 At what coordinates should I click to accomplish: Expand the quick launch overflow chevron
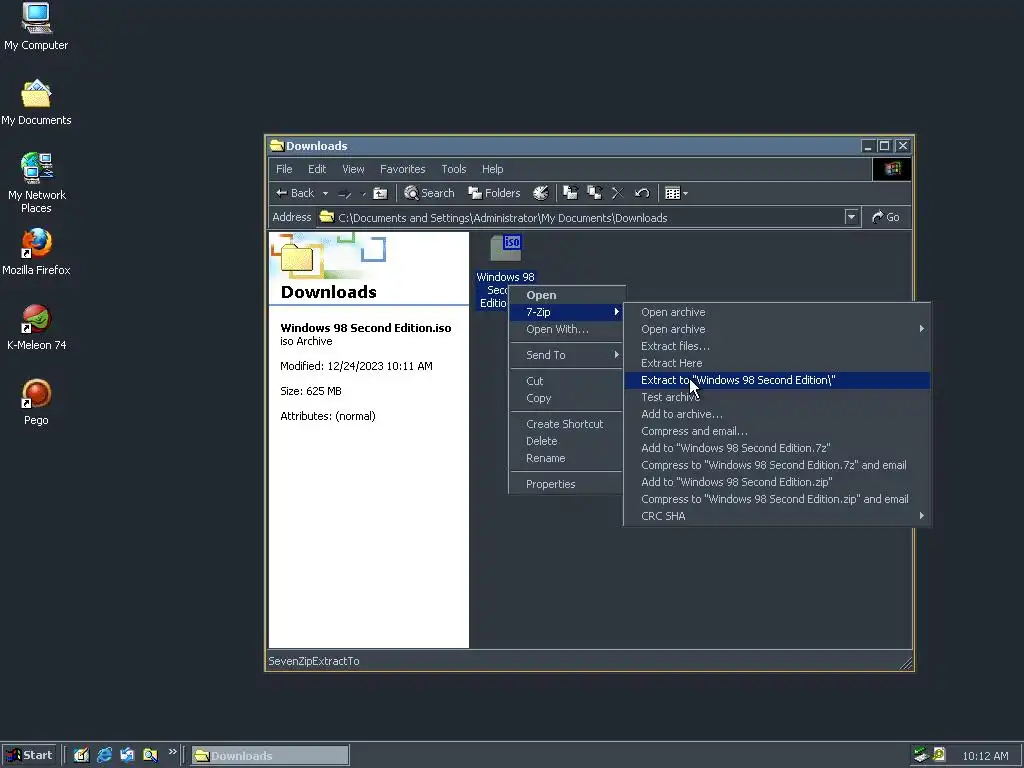172,752
